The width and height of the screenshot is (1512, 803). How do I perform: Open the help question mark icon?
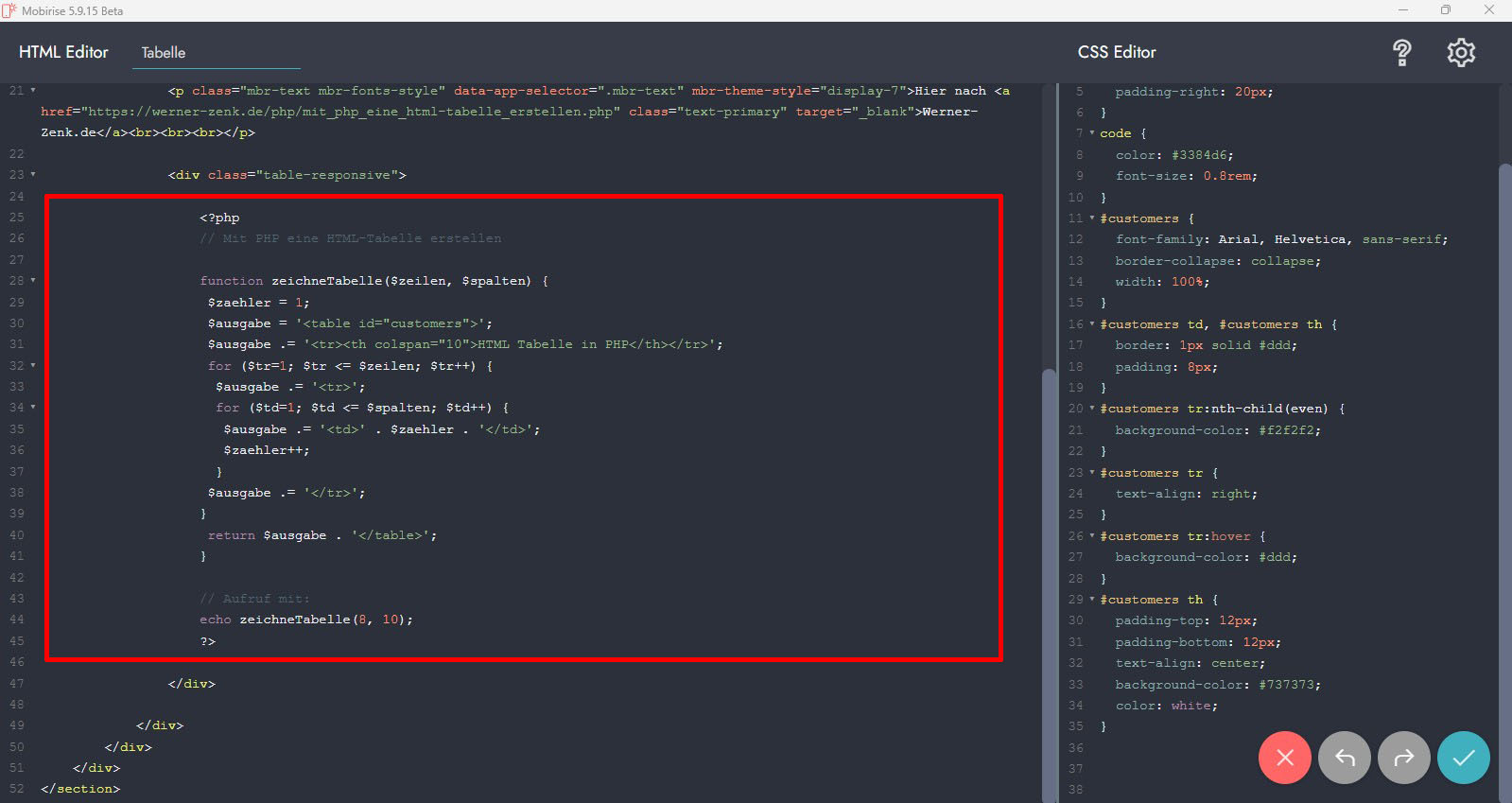click(x=1402, y=53)
